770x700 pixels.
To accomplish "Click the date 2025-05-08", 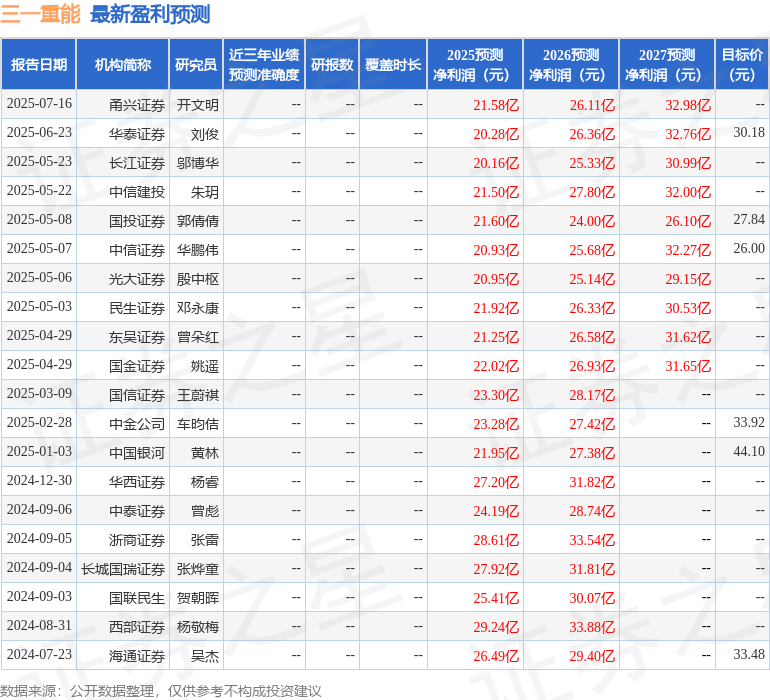I will pos(39,219).
